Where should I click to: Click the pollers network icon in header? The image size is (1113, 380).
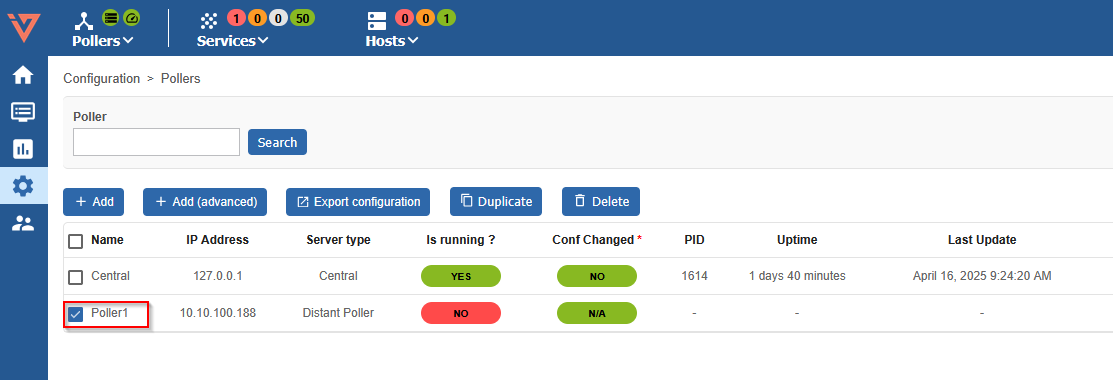(84, 21)
